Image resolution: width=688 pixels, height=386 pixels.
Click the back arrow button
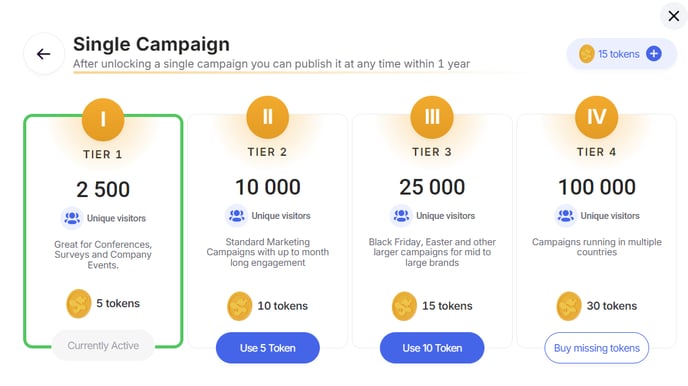[44, 54]
